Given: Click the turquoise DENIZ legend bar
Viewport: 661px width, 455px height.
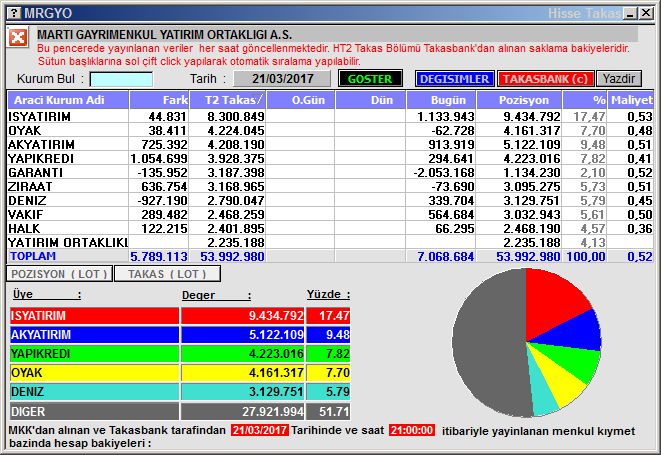Looking at the screenshot, I should pos(94,392).
